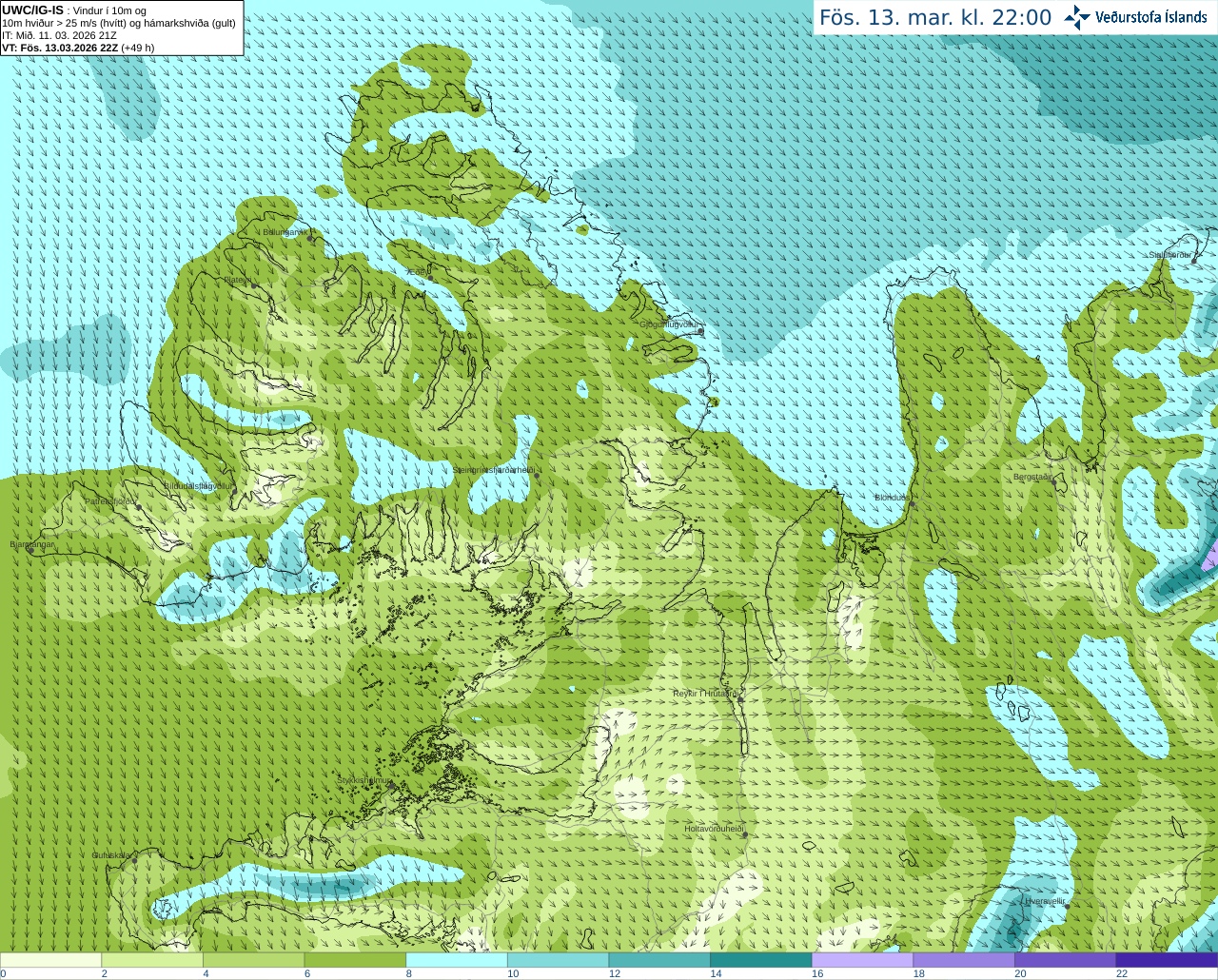Screen dimensions: 1218x980
Task: Click the legend scale number 16
Action: click(816, 973)
